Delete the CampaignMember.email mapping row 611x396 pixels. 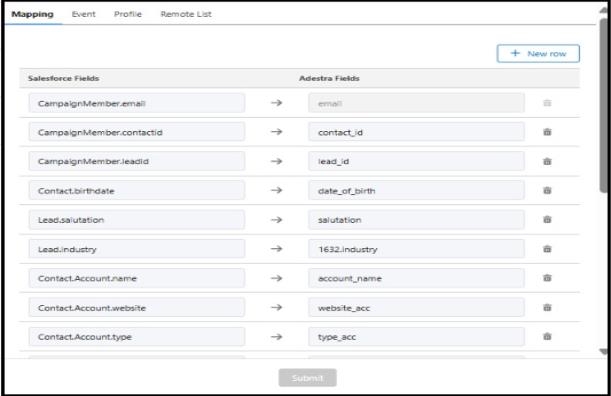tap(547, 103)
